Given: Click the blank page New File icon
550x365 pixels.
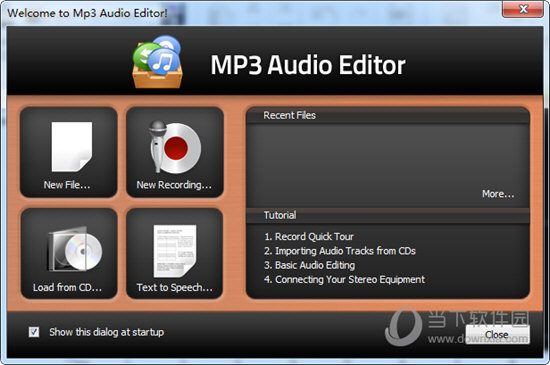Looking at the screenshot, I should [x=72, y=147].
